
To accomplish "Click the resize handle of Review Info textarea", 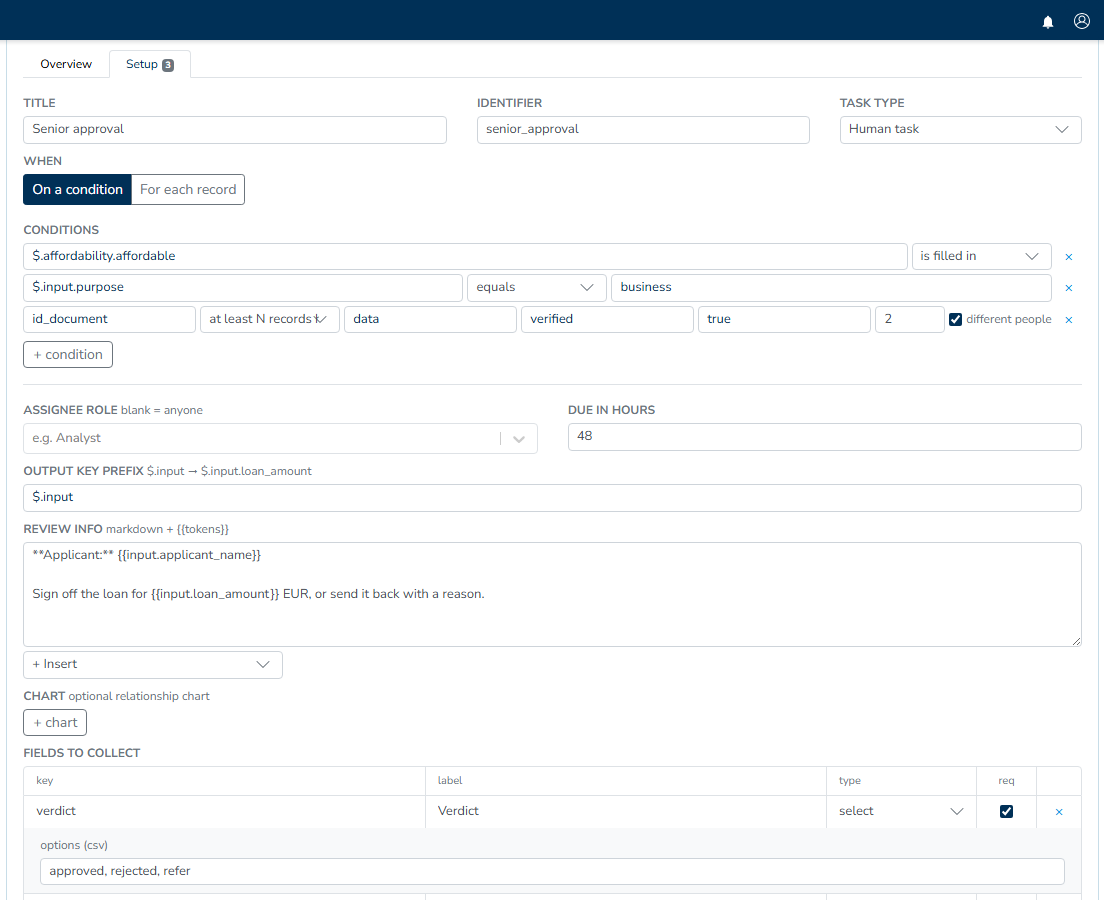I will (x=1077, y=642).
